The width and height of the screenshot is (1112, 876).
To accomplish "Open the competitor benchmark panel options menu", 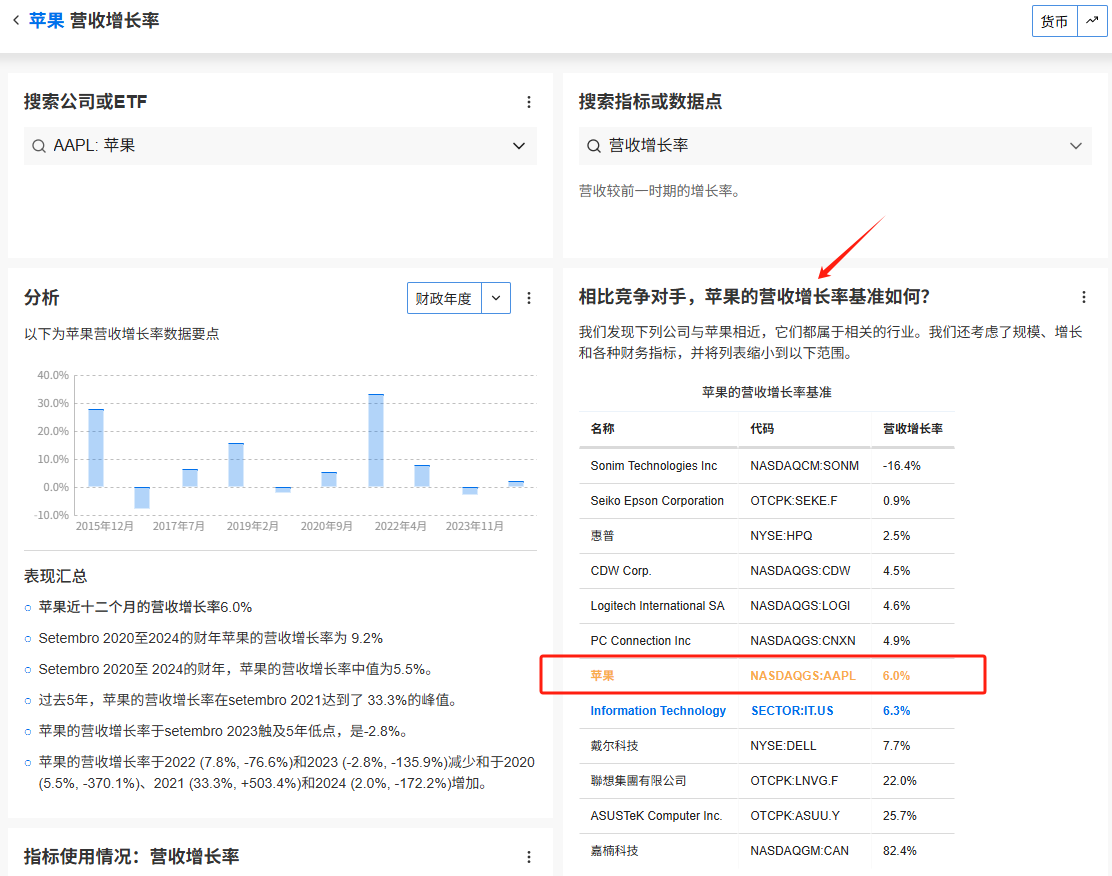I will 1084,297.
